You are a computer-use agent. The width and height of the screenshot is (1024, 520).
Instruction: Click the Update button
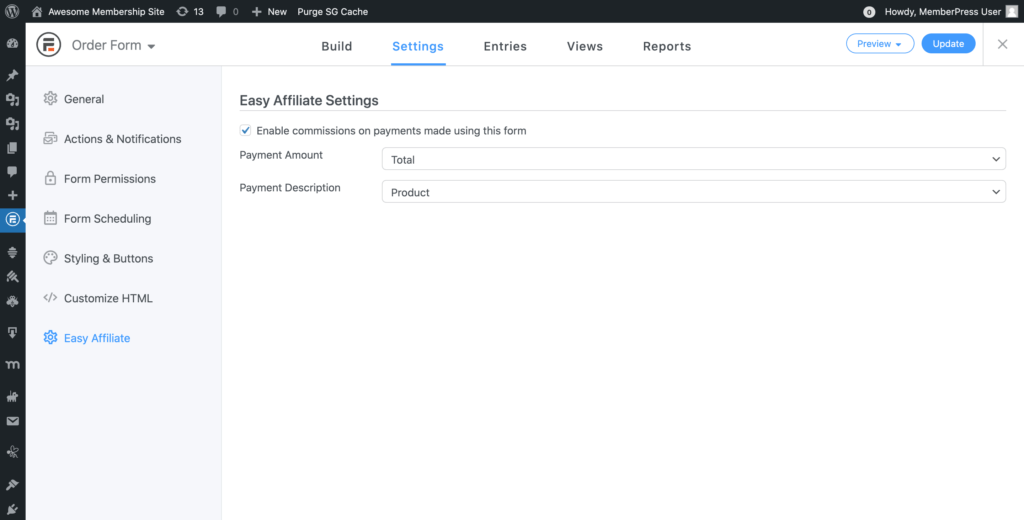(947, 44)
